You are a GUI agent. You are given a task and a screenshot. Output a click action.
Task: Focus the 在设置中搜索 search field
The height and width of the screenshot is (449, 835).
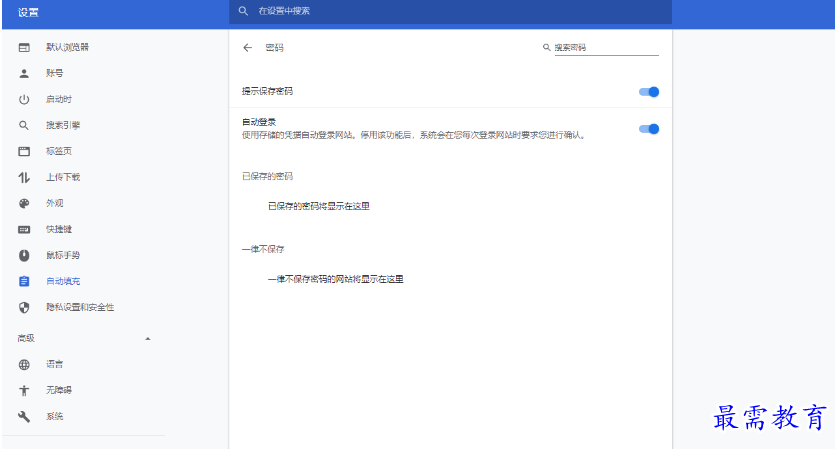point(450,11)
